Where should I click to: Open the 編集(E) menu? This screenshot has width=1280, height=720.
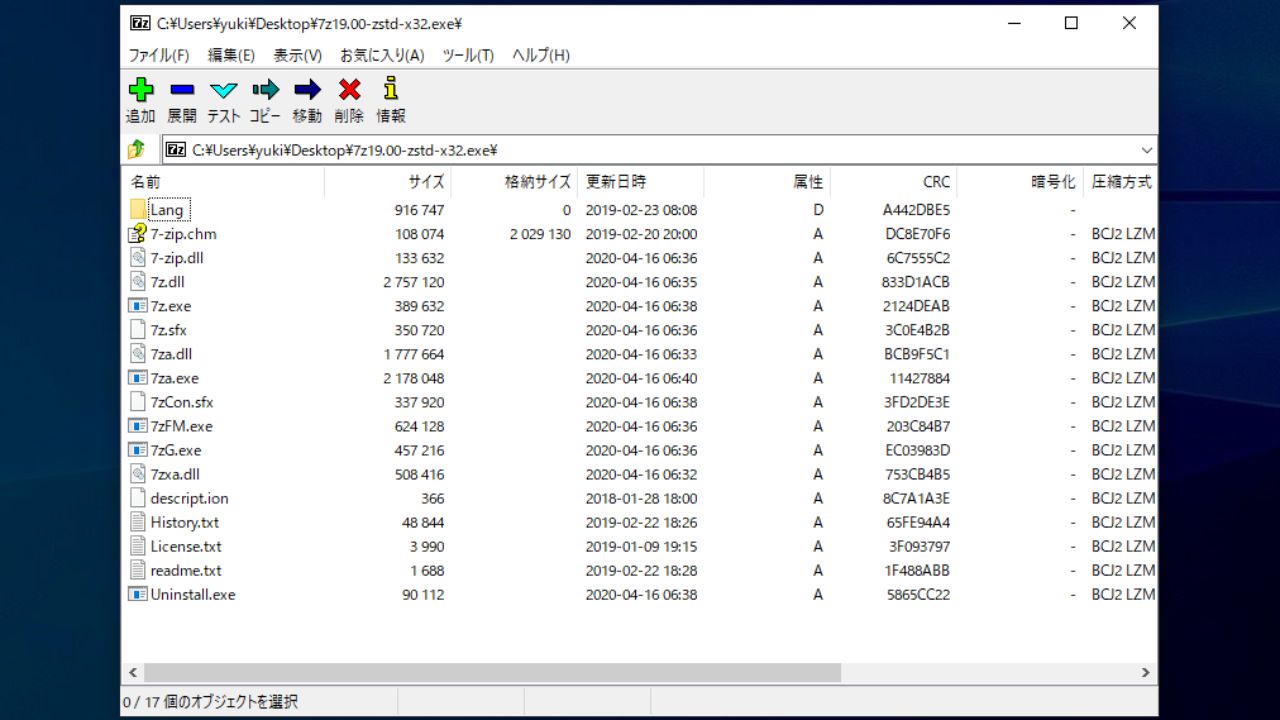pyautogui.click(x=231, y=55)
